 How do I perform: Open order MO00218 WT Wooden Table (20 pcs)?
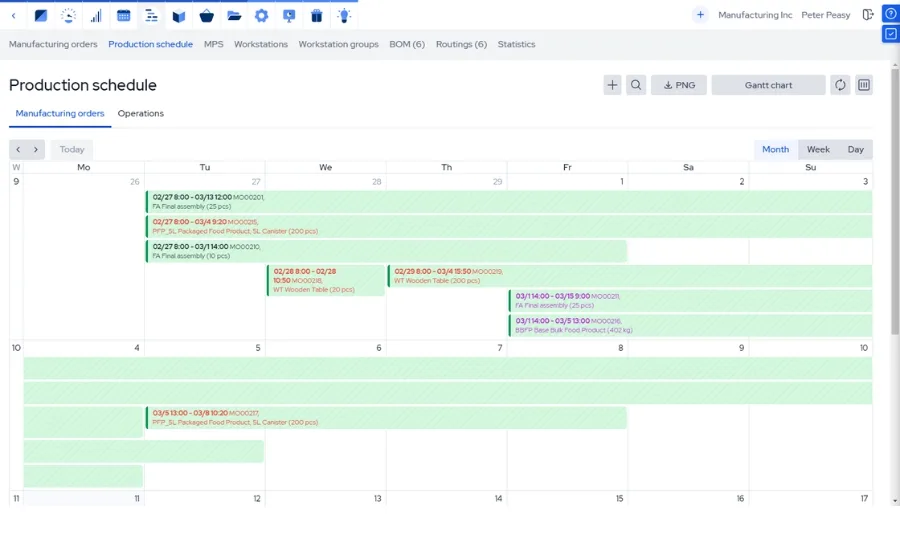point(325,280)
